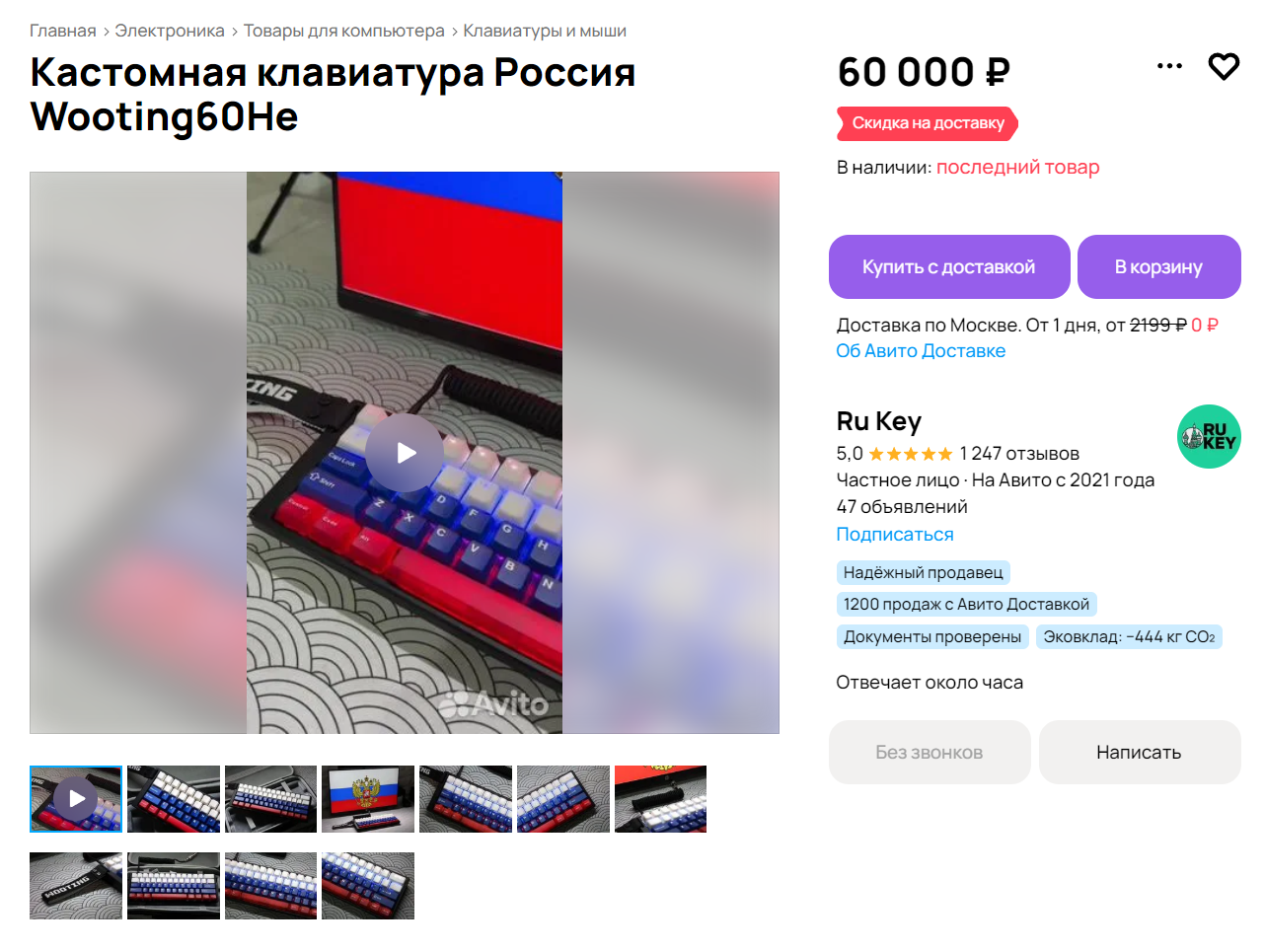Open the three-dots more options menu
Screen dimensions: 1265x952
pyautogui.click(x=1169, y=66)
